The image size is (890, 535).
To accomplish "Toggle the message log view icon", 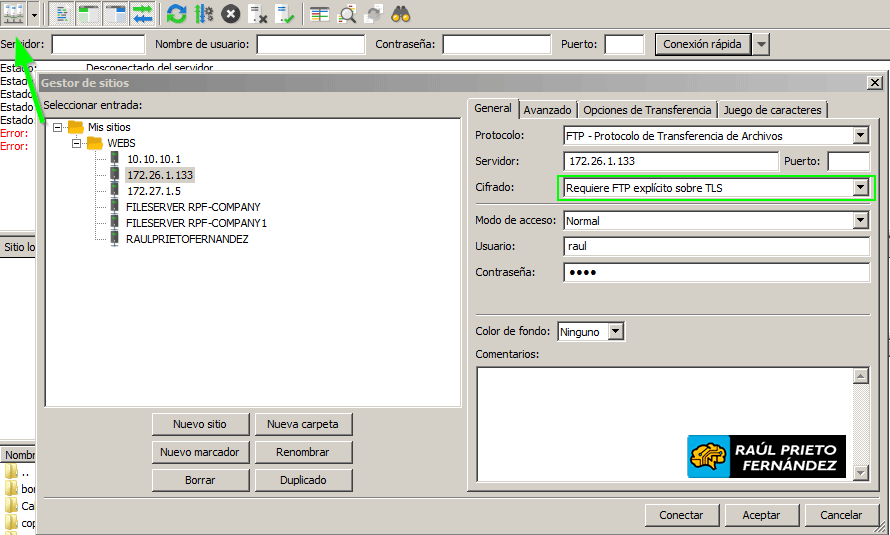I will point(62,14).
